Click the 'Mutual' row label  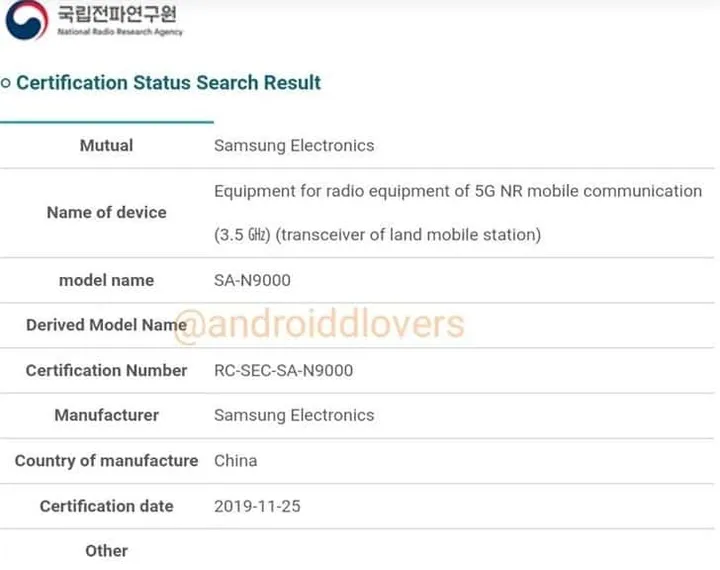click(x=107, y=146)
